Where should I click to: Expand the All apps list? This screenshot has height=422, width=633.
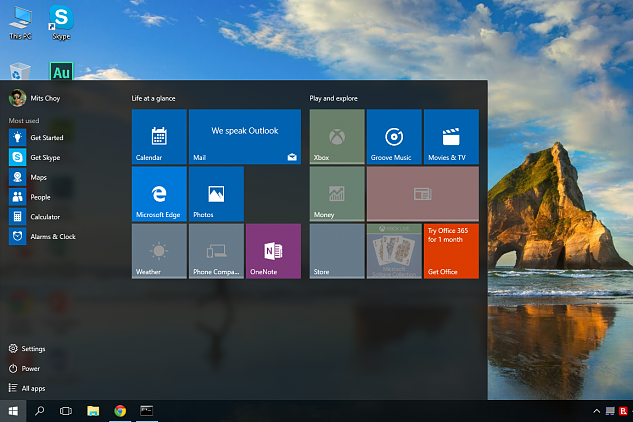[x=32, y=388]
